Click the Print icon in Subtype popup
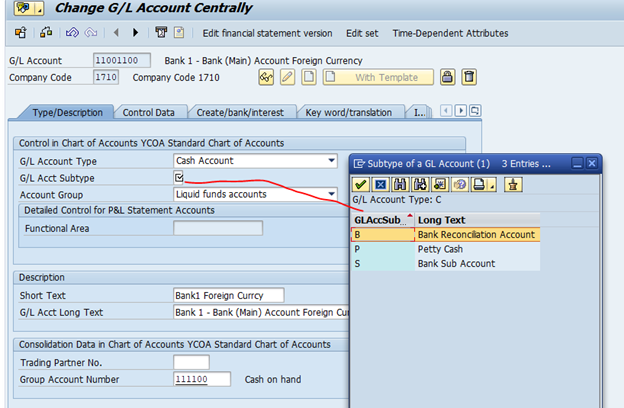Viewport: 624px width, 408px height. (479, 184)
